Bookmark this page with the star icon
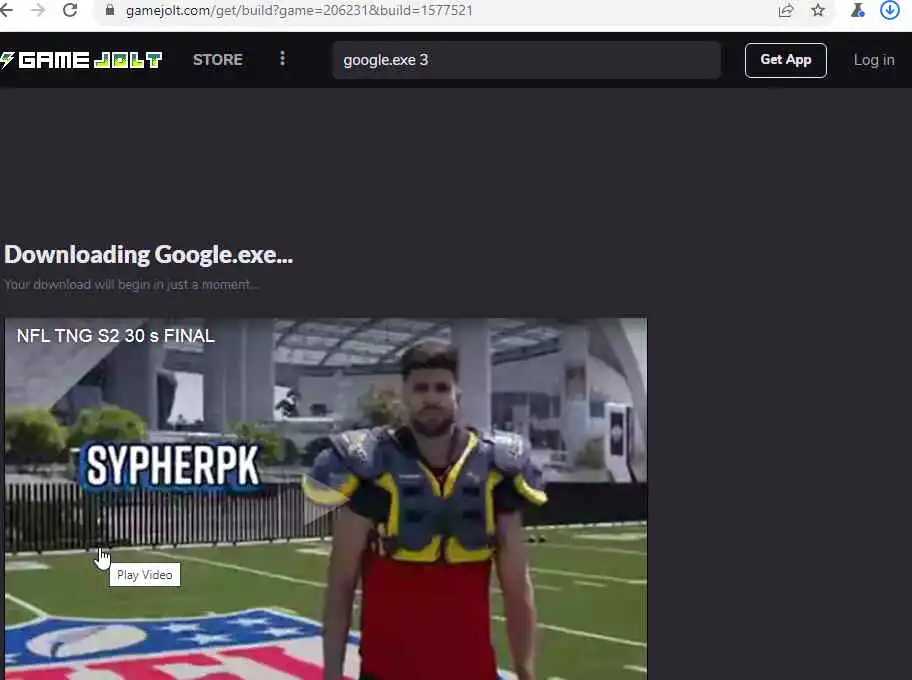Screen dimensions: 912x680 pos(818,10)
